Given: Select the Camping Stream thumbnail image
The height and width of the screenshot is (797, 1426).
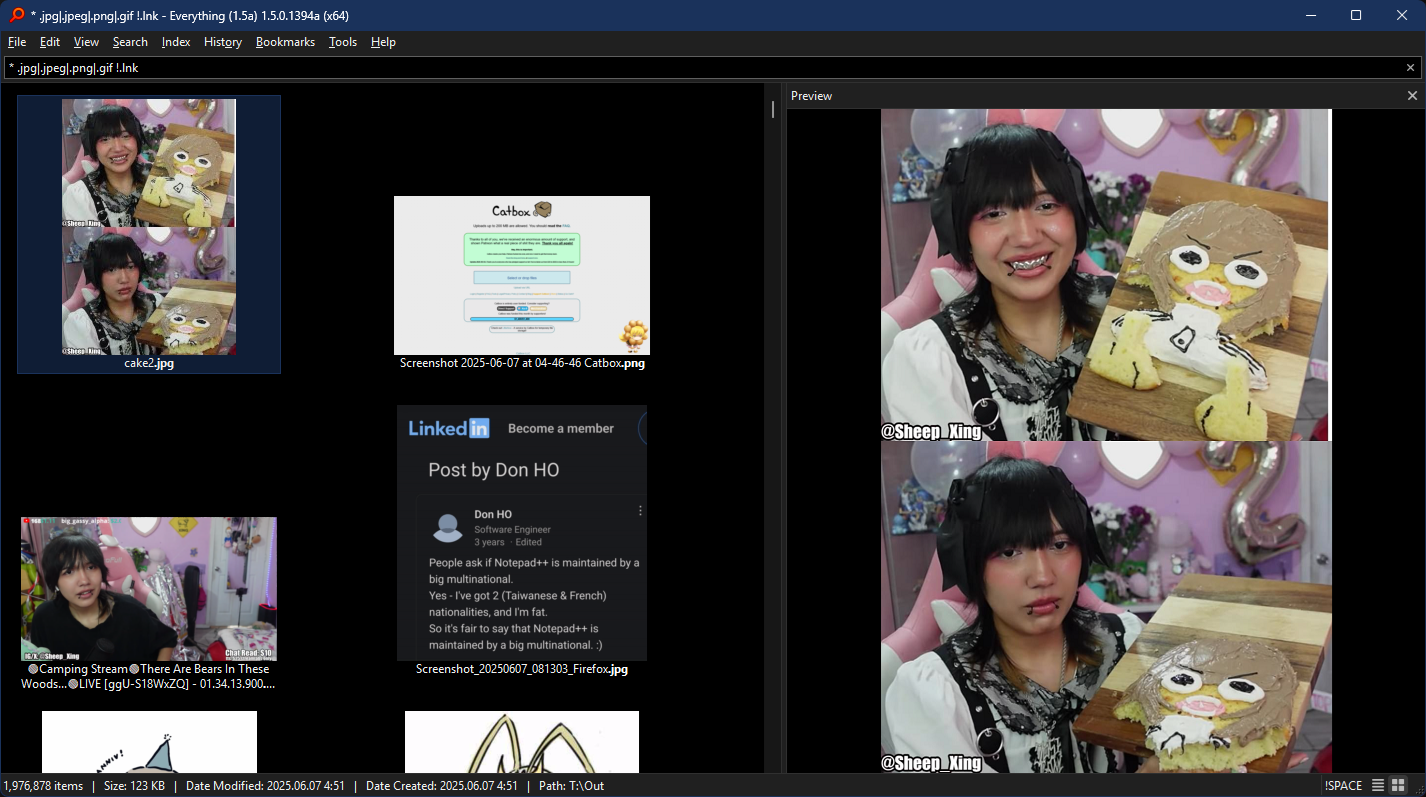Looking at the screenshot, I should click(149, 589).
